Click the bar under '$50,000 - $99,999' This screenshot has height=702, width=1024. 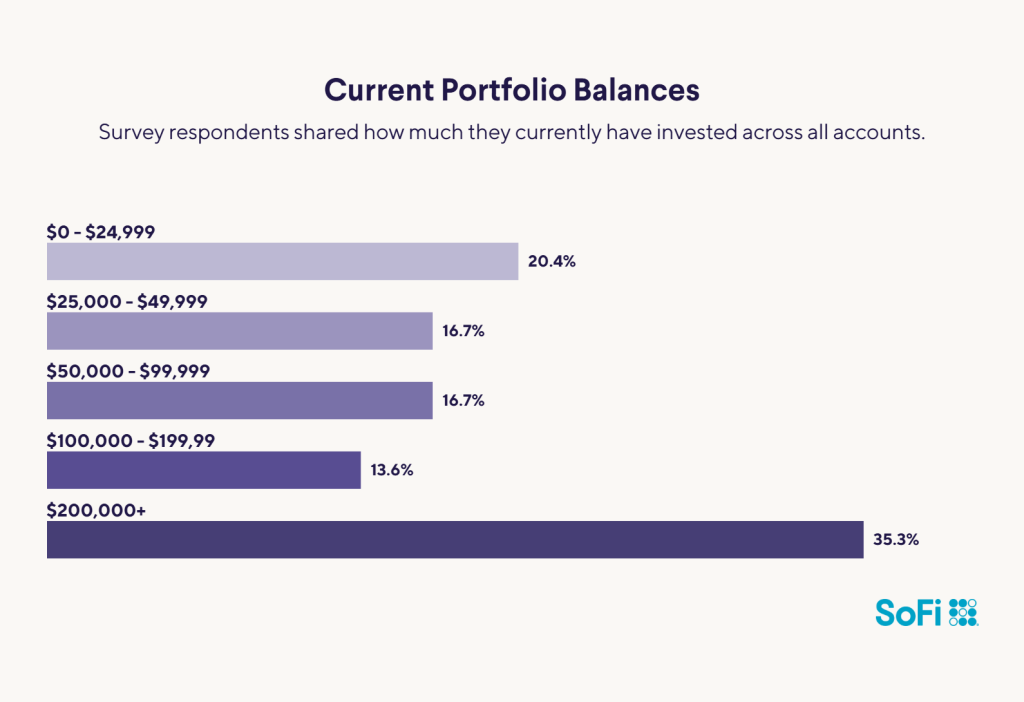[239, 400]
